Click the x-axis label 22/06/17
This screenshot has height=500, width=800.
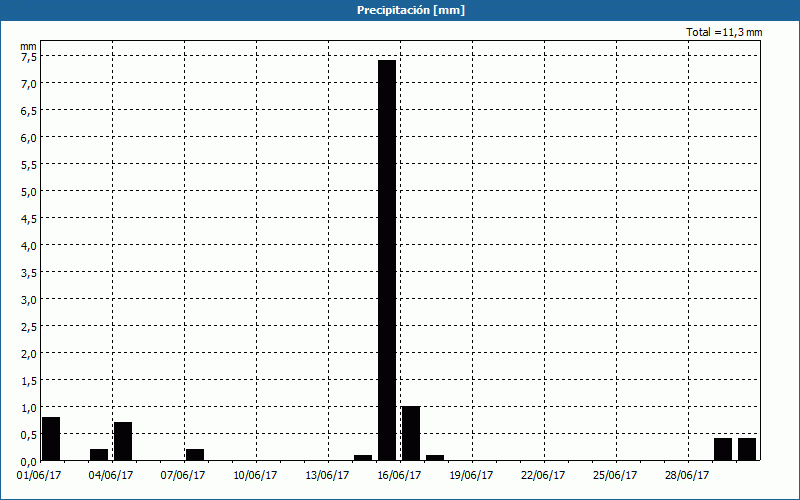coord(543,476)
